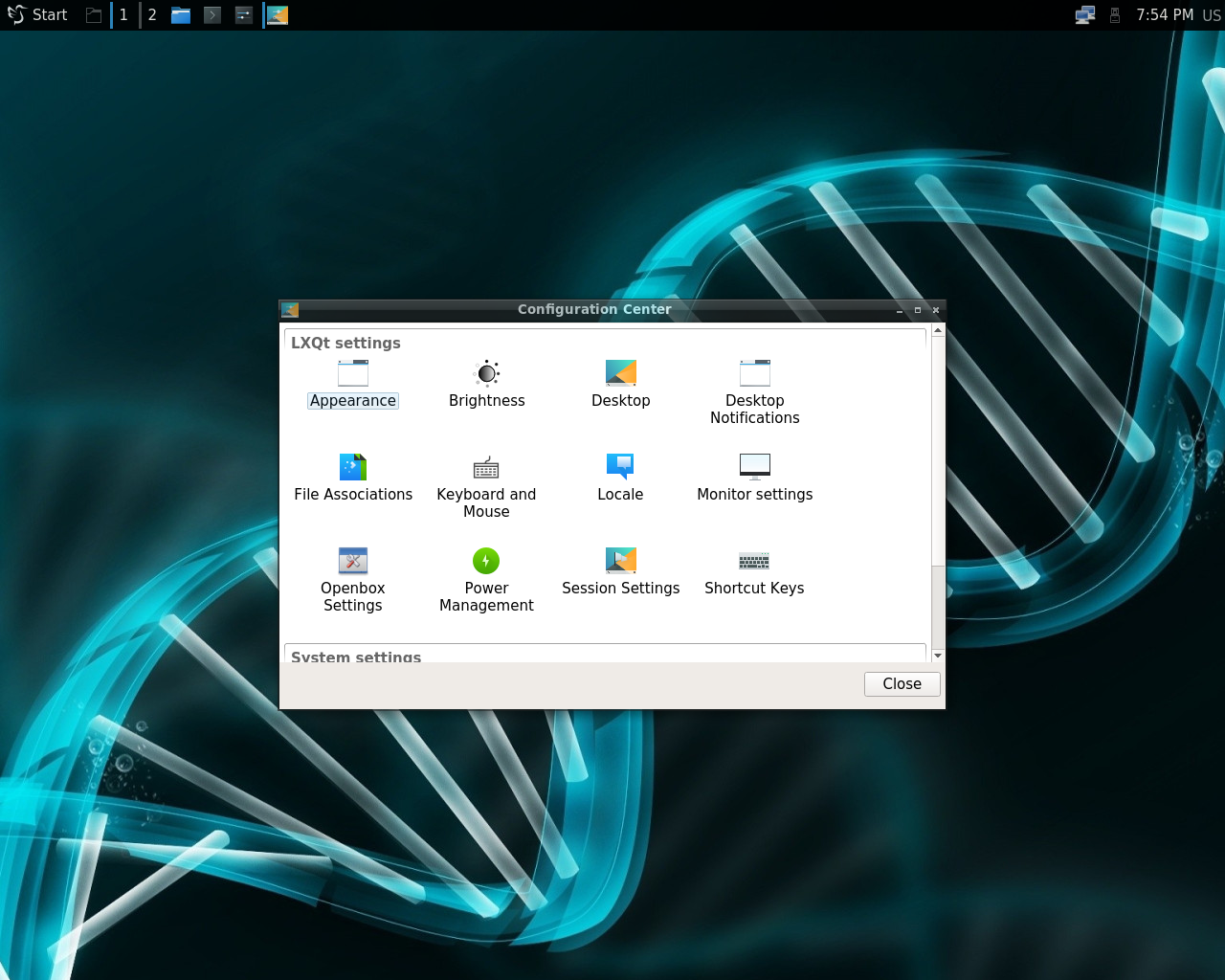The height and width of the screenshot is (980, 1225).
Task: Click the US keyboard layout indicator
Action: coord(1212,14)
